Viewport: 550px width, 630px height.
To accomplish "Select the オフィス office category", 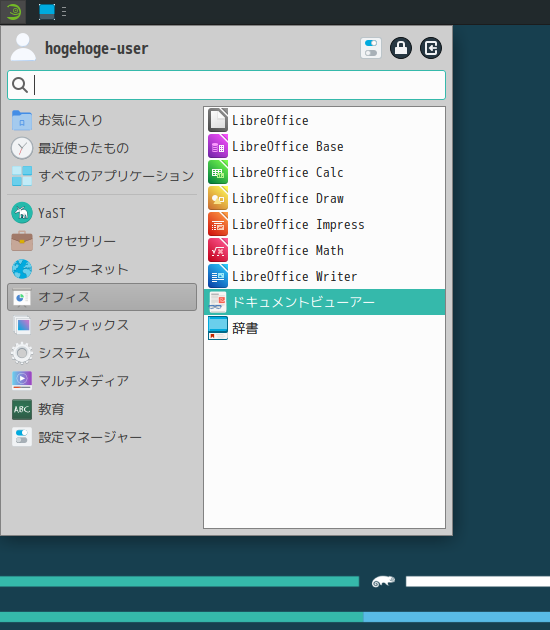I will [102, 297].
